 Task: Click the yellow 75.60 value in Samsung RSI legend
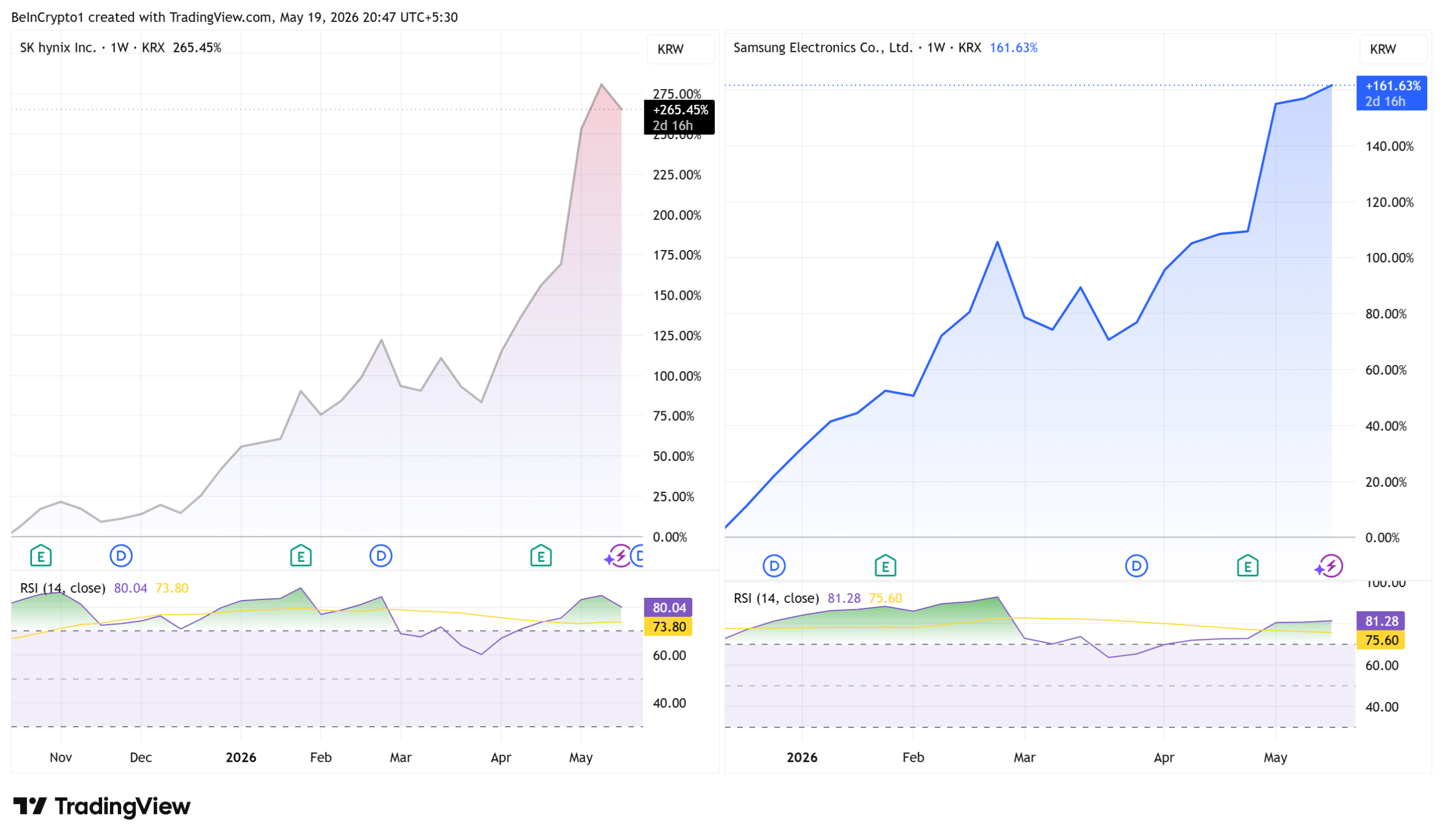(886, 598)
